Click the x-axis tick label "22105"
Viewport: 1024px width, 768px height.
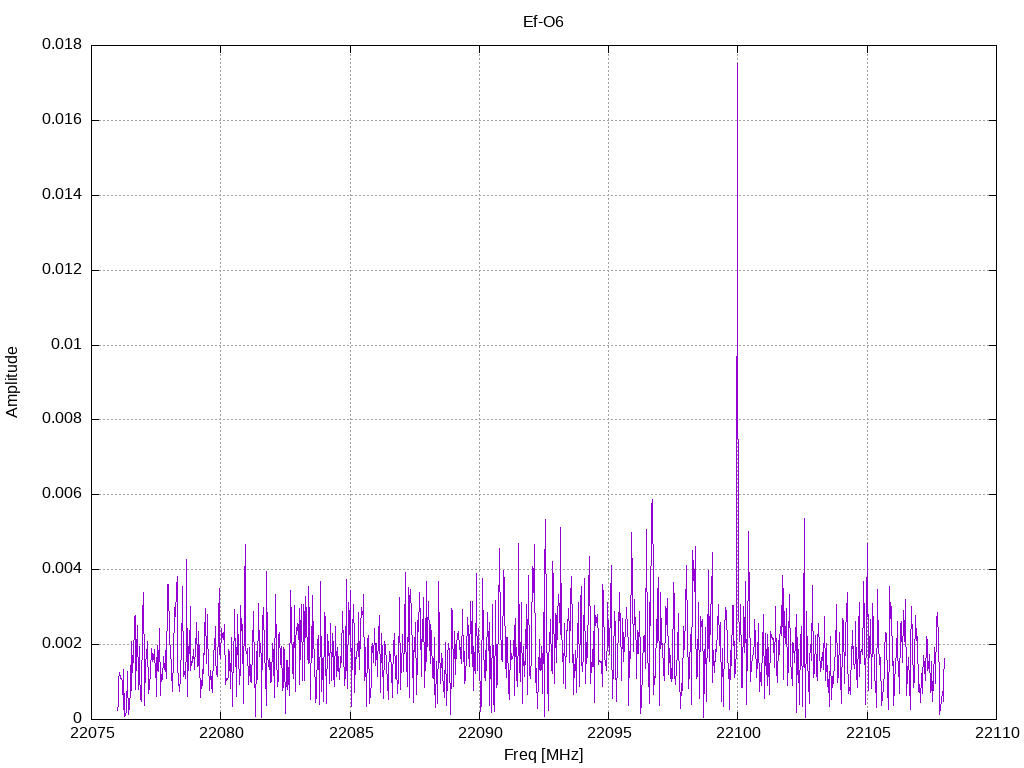click(x=868, y=733)
